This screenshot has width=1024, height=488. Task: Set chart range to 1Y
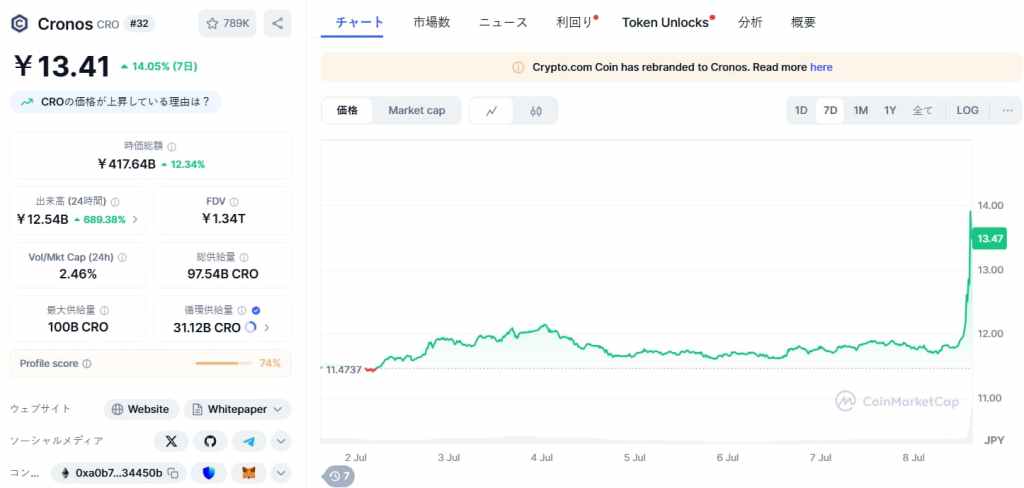pyautogui.click(x=890, y=110)
